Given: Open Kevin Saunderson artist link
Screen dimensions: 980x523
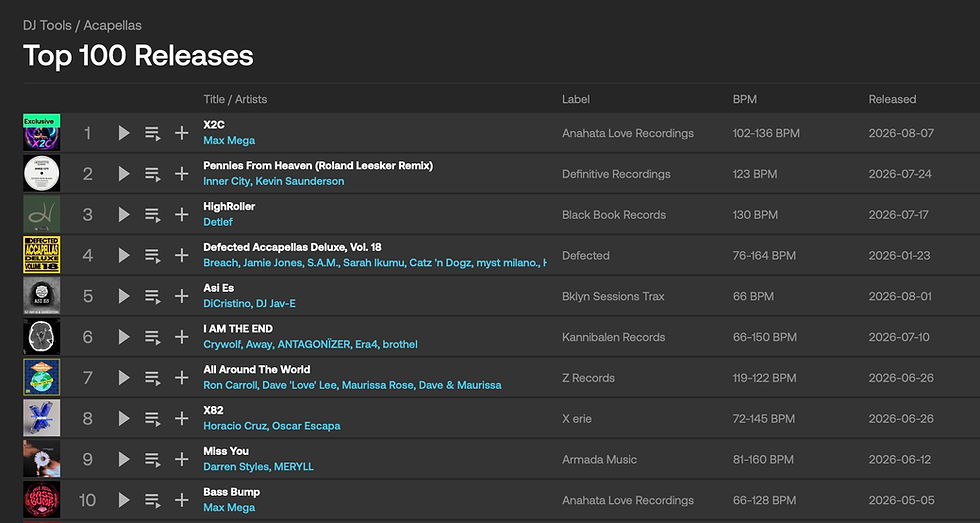Looking at the screenshot, I should coord(300,181).
